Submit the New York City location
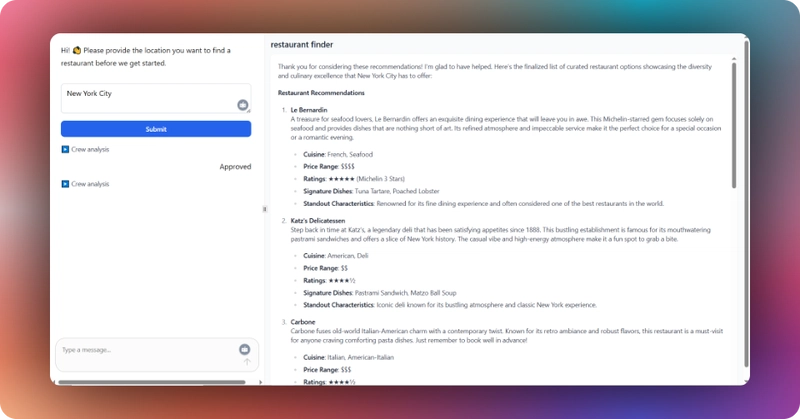Image resolution: width=800 pixels, height=419 pixels. (x=156, y=129)
